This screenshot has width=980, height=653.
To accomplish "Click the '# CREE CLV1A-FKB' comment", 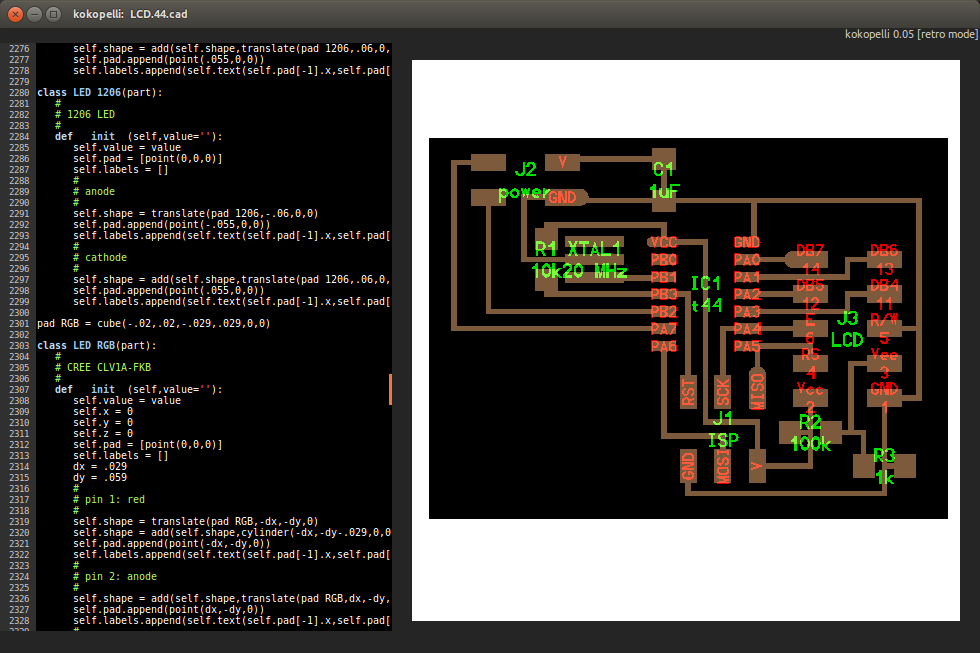I will (102, 367).
